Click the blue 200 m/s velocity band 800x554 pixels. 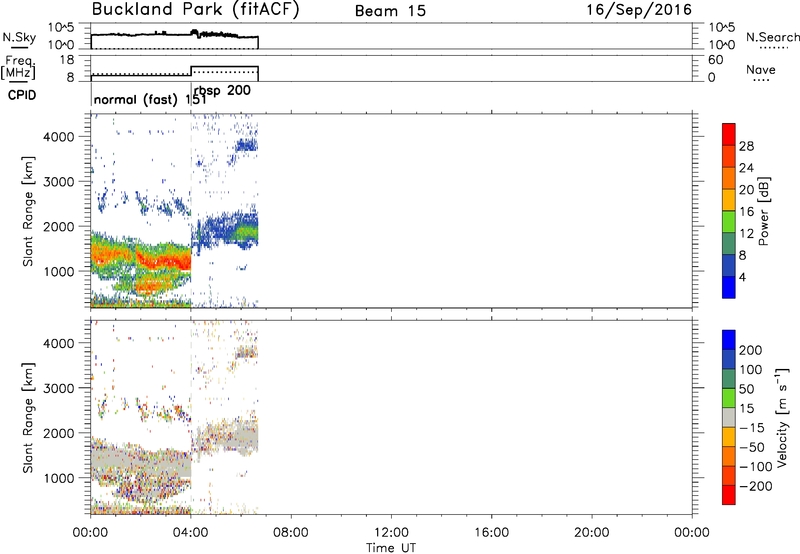pos(729,340)
